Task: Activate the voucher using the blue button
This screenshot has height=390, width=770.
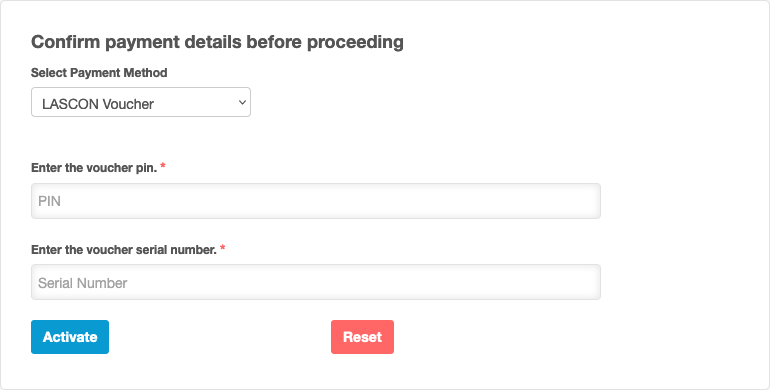Action: pyautogui.click(x=70, y=337)
